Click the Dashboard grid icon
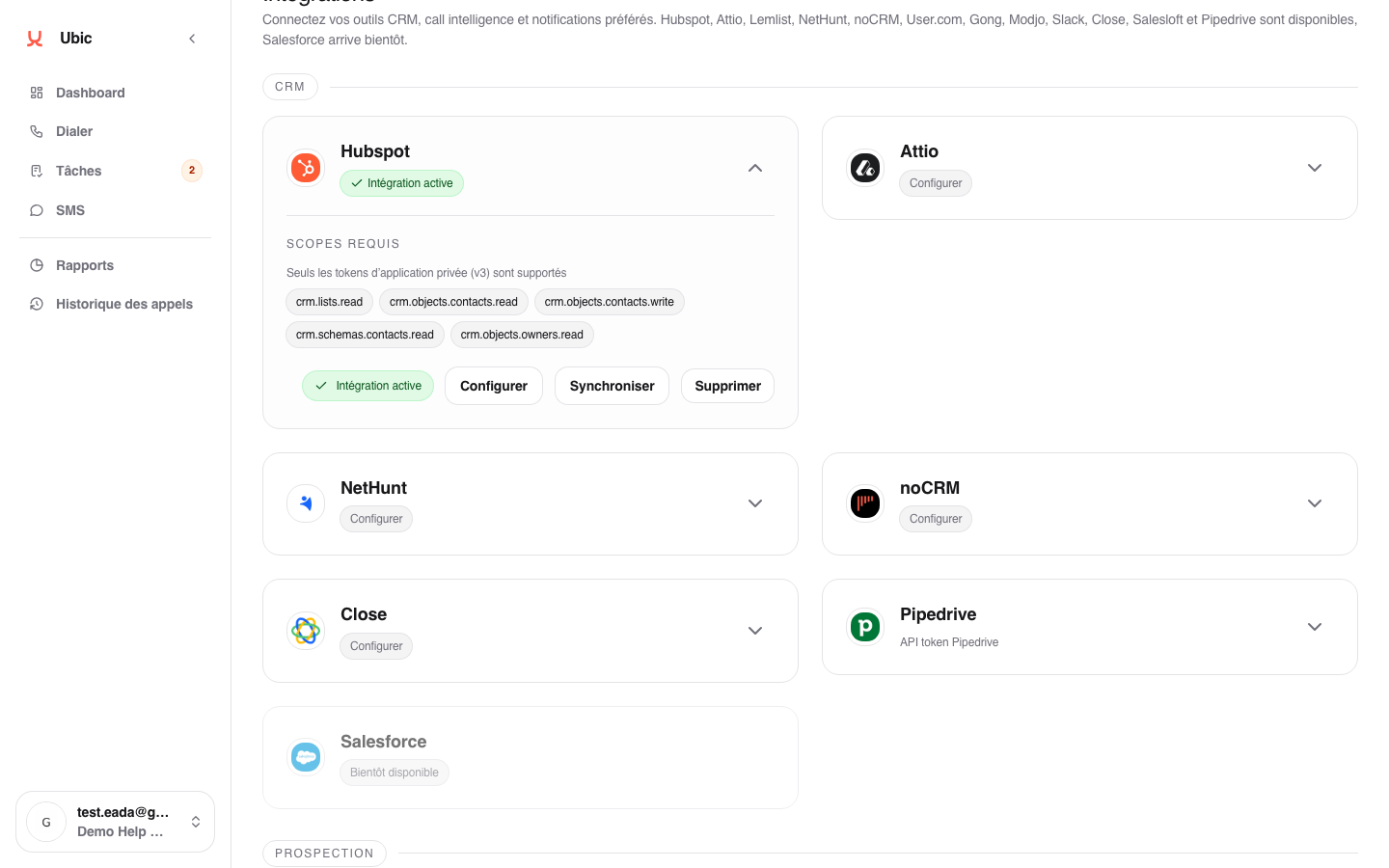The width and height of the screenshot is (1389, 868). coord(37,93)
